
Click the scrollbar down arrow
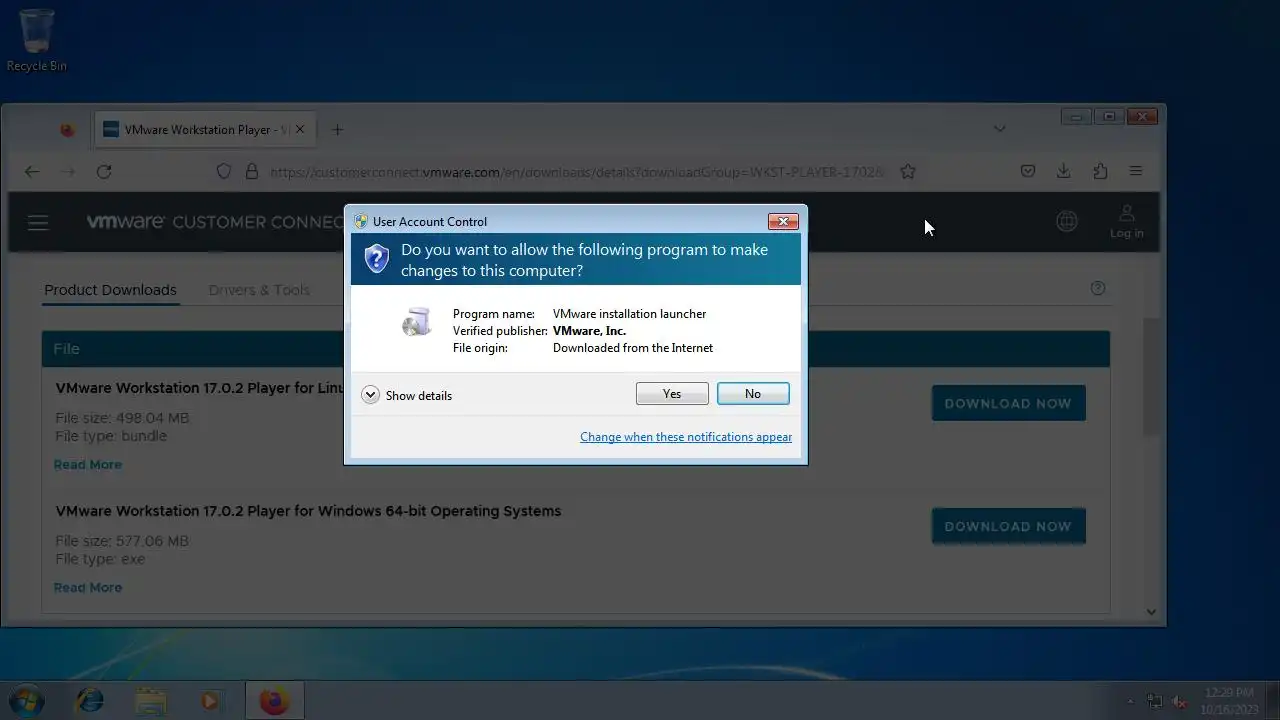coord(1151,612)
